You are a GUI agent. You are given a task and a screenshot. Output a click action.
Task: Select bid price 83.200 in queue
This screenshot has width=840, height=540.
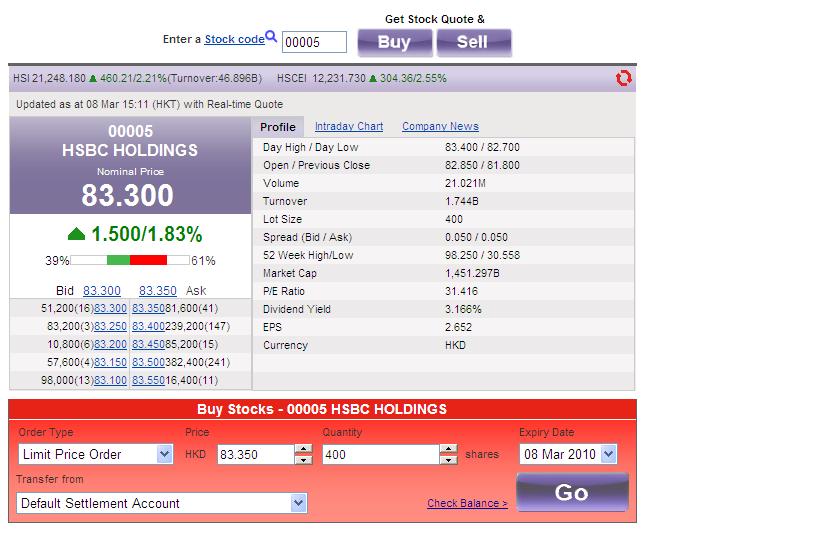click(x=110, y=344)
